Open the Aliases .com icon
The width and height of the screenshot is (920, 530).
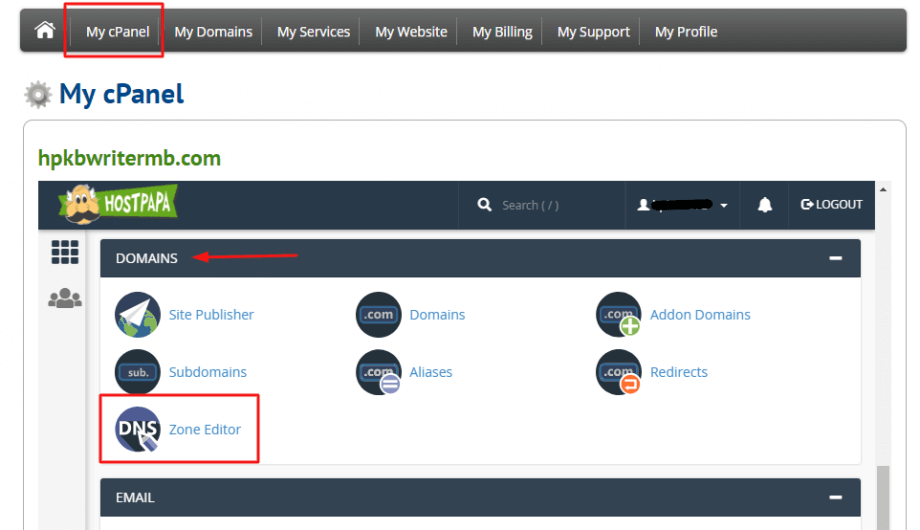click(x=379, y=372)
